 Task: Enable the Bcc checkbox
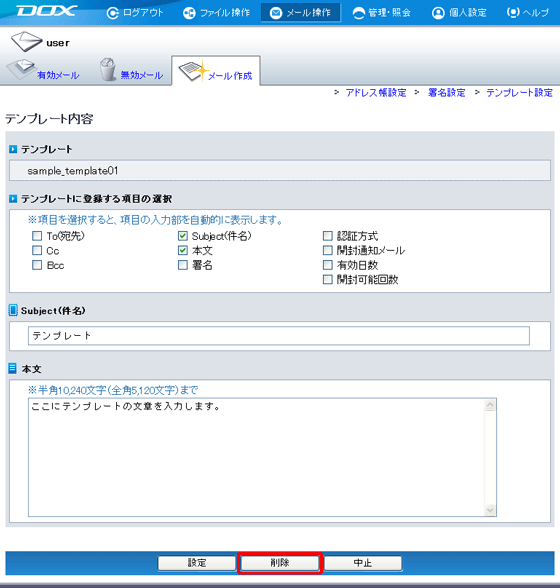pyautogui.click(x=37, y=265)
